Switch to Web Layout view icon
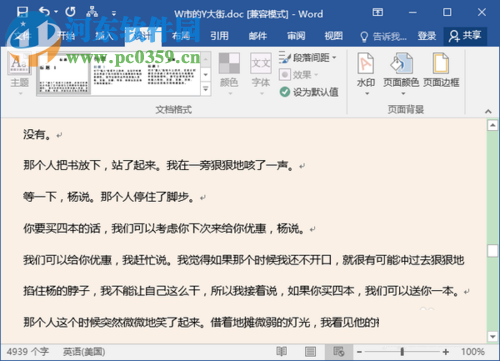The height and width of the screenshot is (361, 500). [339, 351]
